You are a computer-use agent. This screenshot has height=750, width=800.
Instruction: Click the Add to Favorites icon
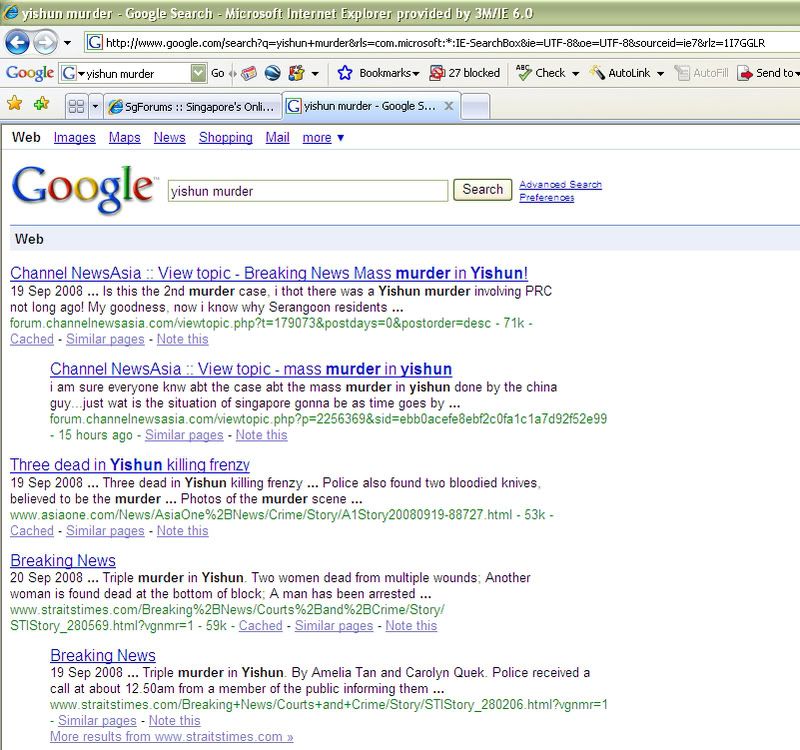[41, 104]
